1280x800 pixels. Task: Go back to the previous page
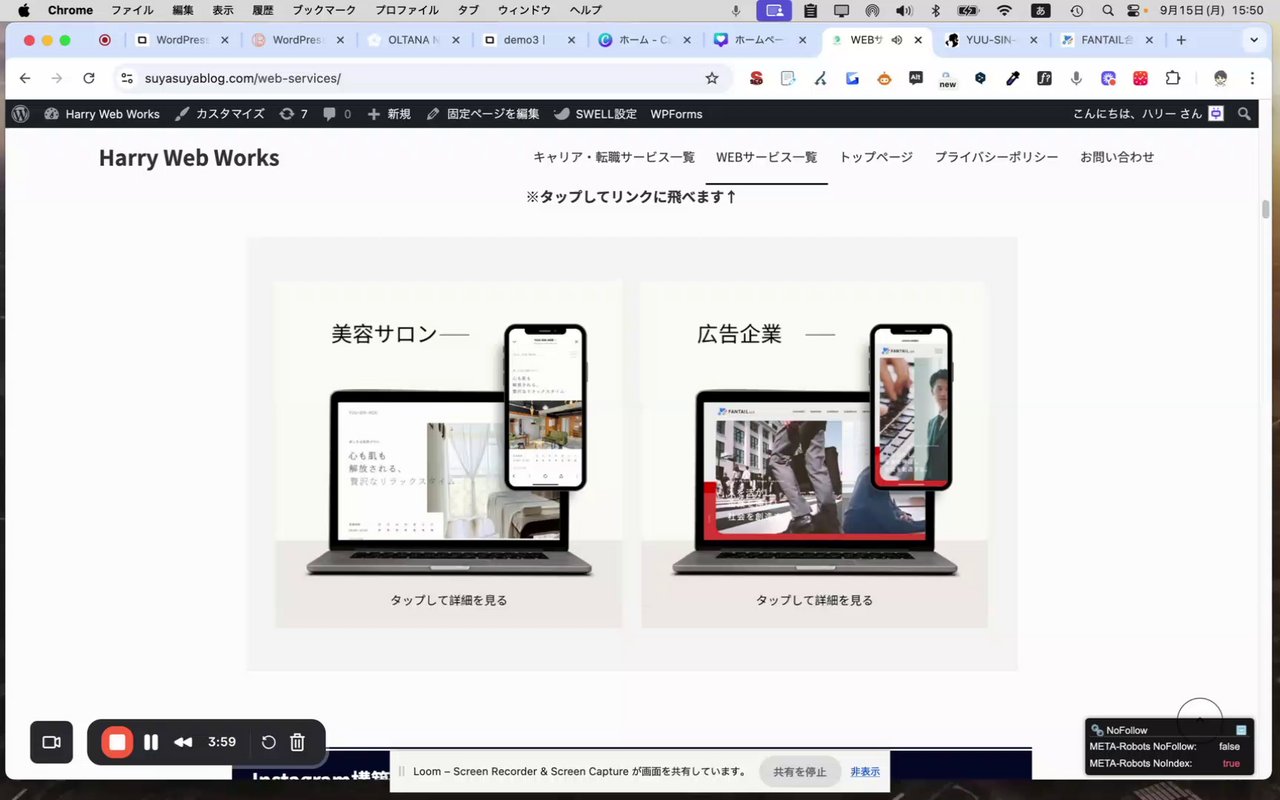tap(25, 78)
